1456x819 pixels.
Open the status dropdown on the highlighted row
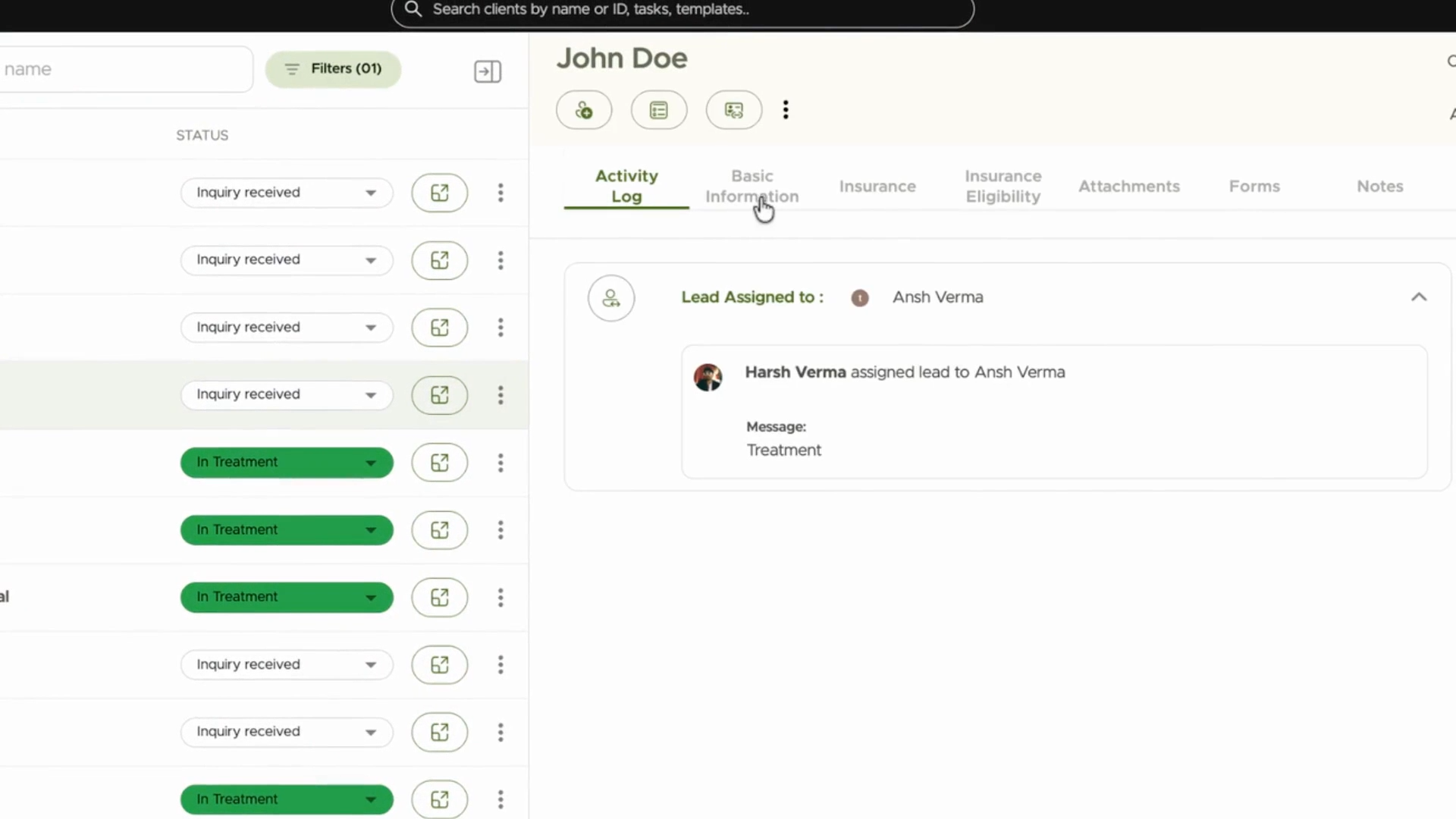tap(287, 394)
